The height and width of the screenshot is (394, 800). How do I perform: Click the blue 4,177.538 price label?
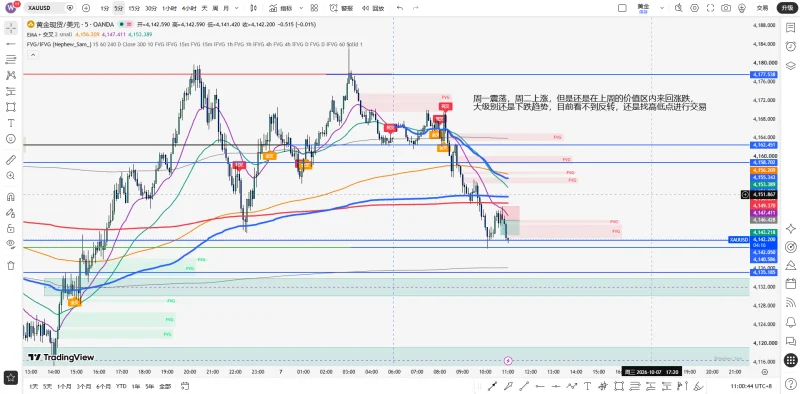click(763, 75)
